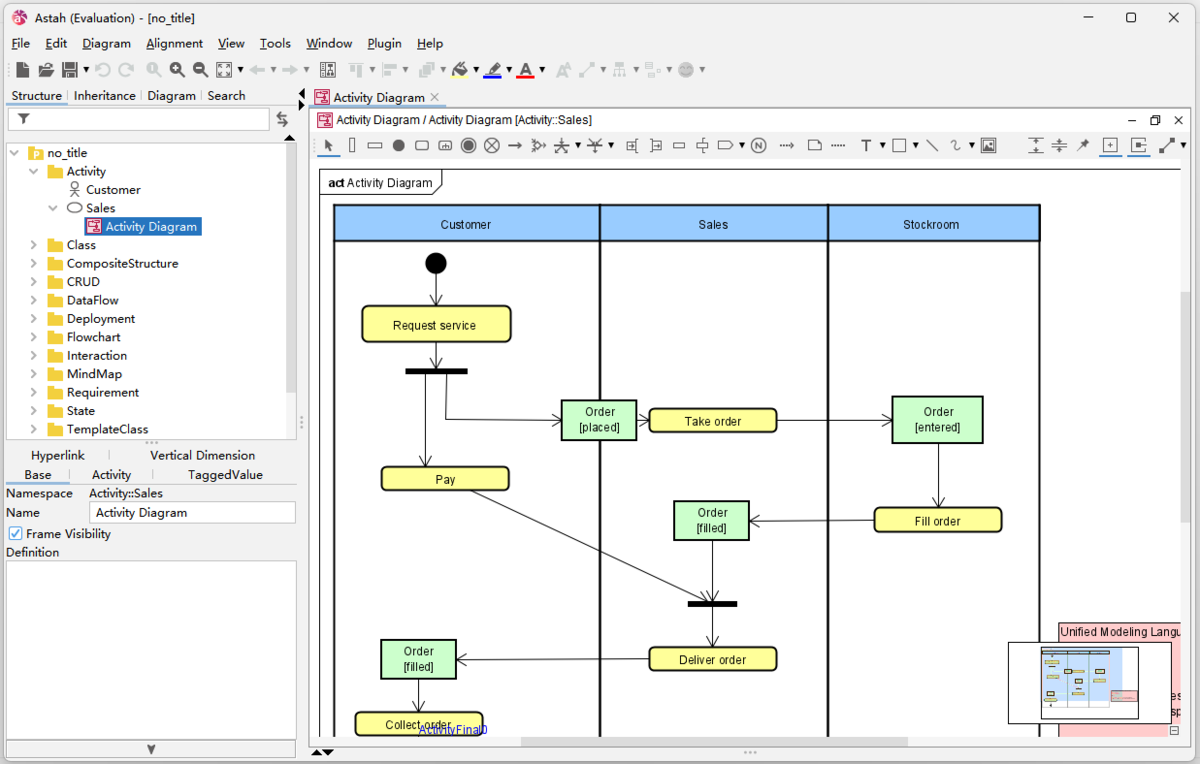Select the Initial Node tool in diagram toolbar

[x=400, y=145]
